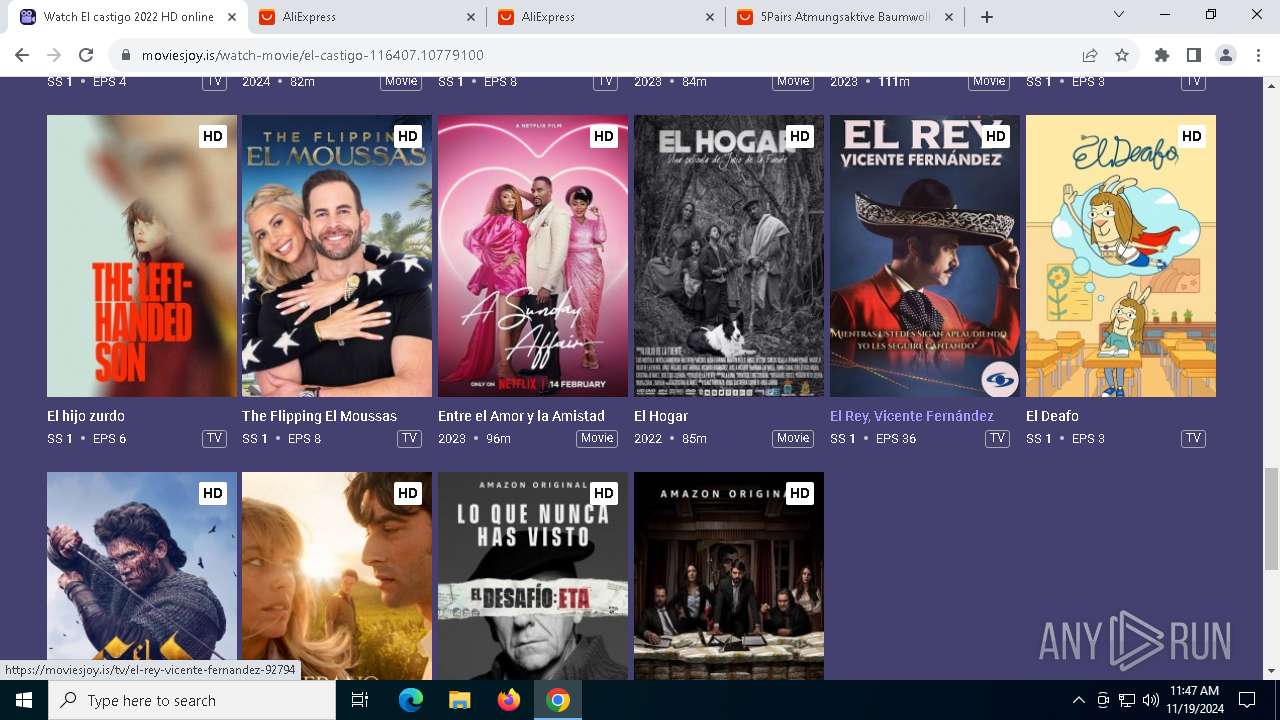Launch Microsoft Edge from taskbar
1280x720 pixels.
[411, 700]
